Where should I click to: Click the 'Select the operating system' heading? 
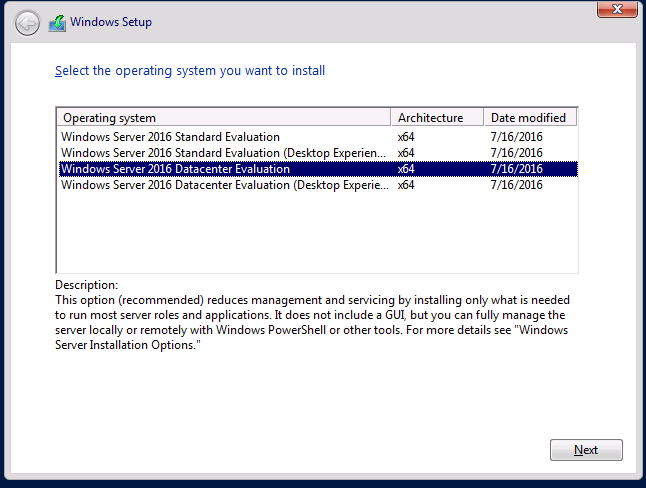190,71
